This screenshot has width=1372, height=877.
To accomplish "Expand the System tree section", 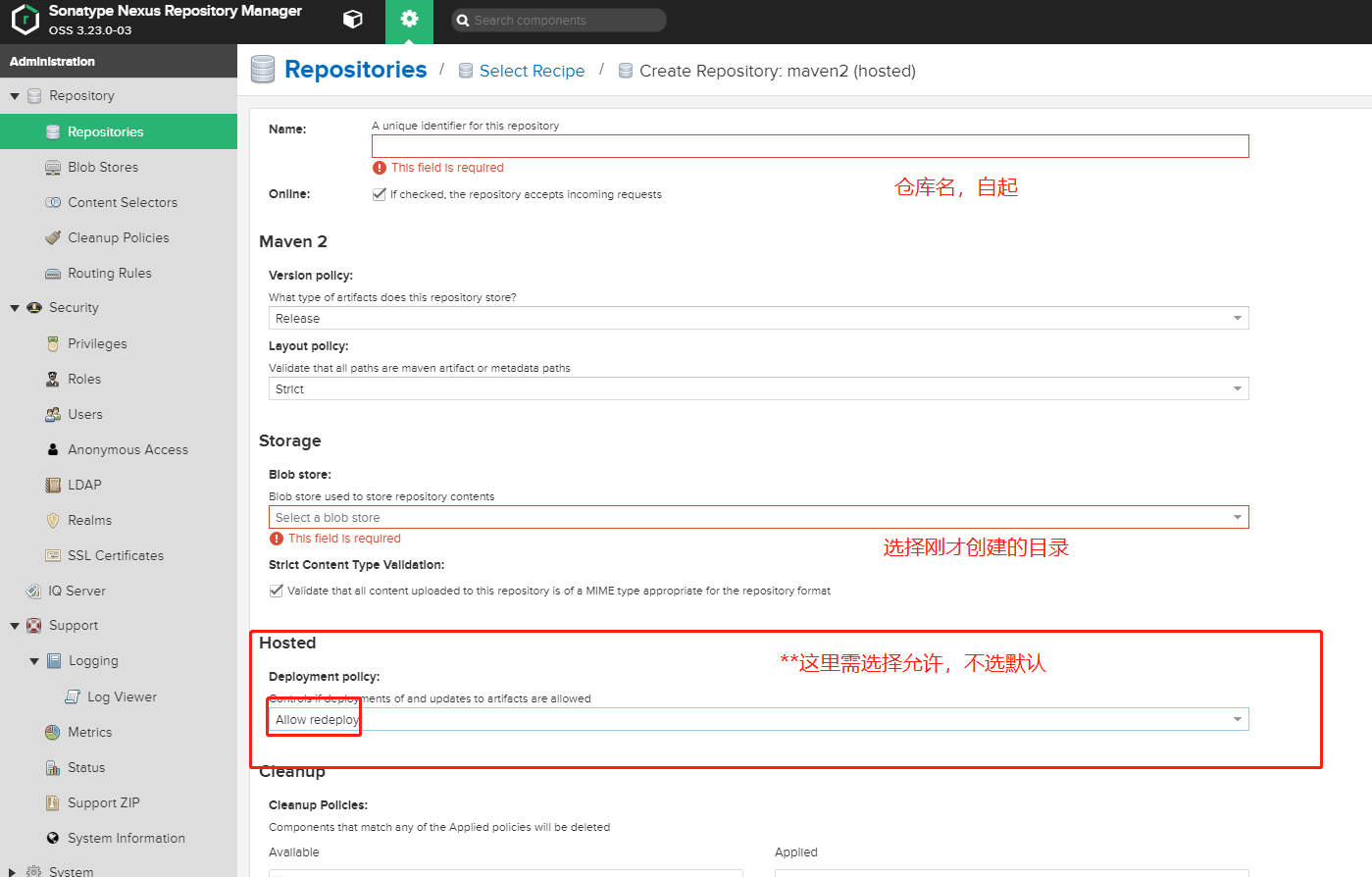I will [x=13, y=871].
